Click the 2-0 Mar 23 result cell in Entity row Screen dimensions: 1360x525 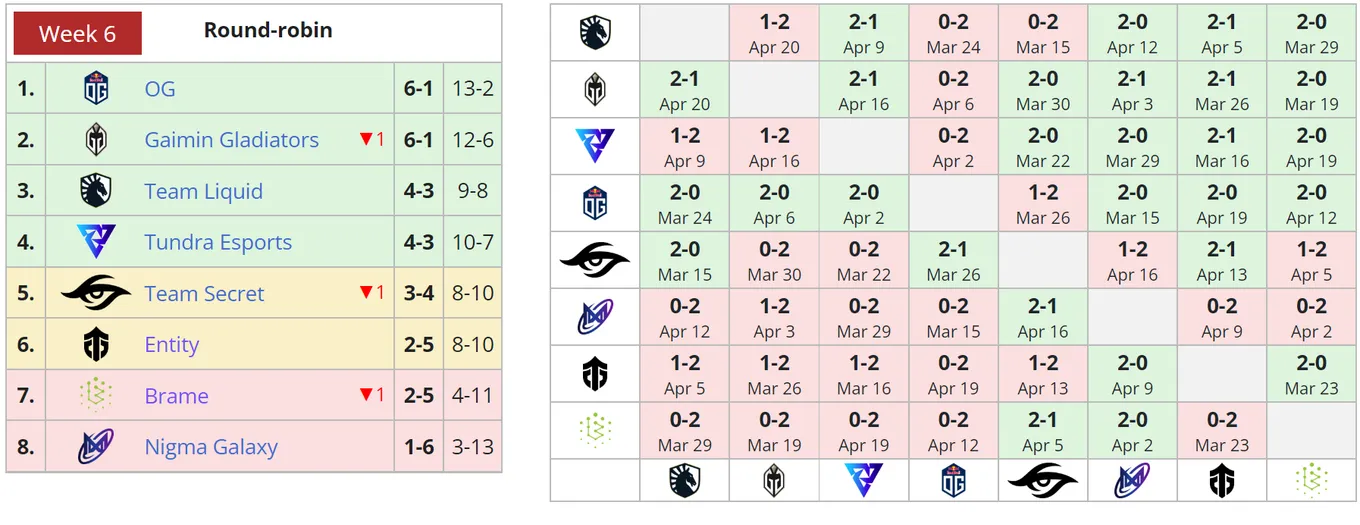[1311, 375]
